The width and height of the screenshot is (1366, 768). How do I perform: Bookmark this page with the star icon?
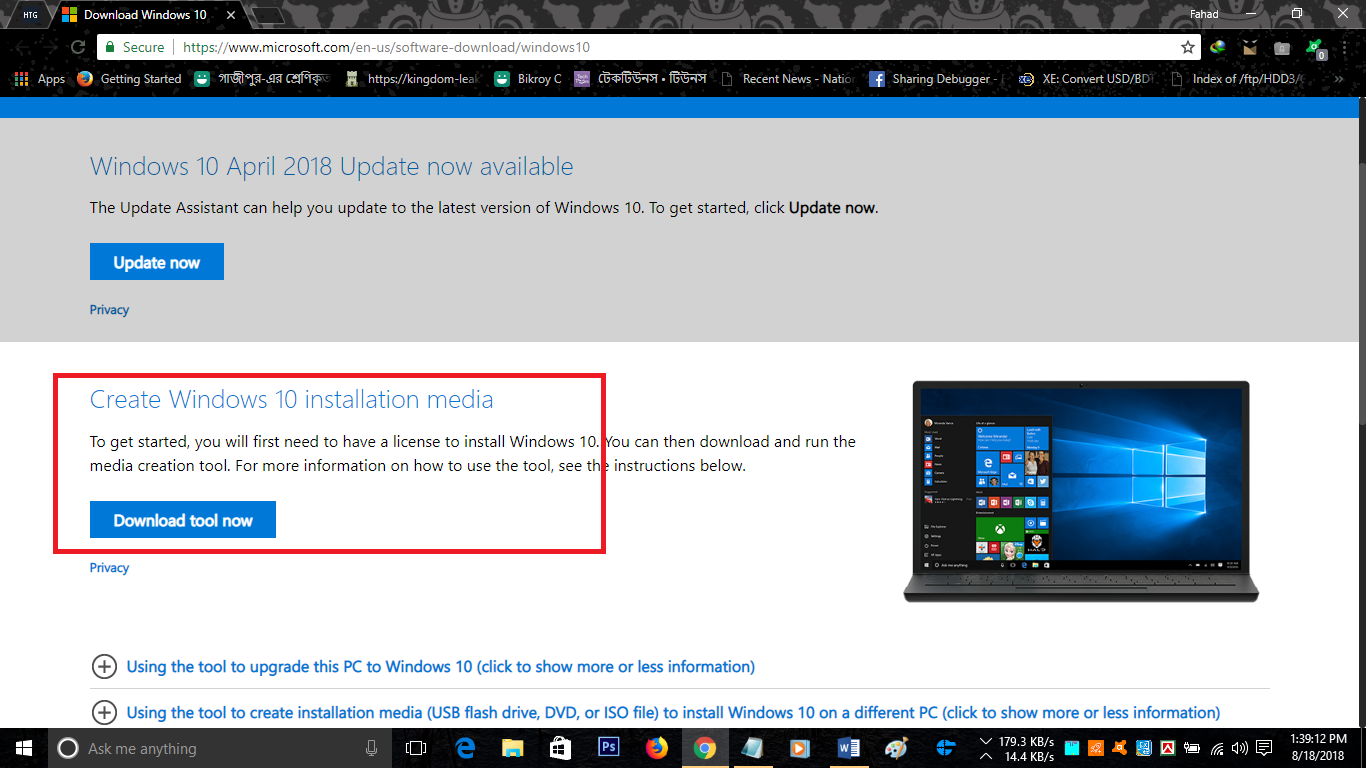click(x=1188, y=47)
